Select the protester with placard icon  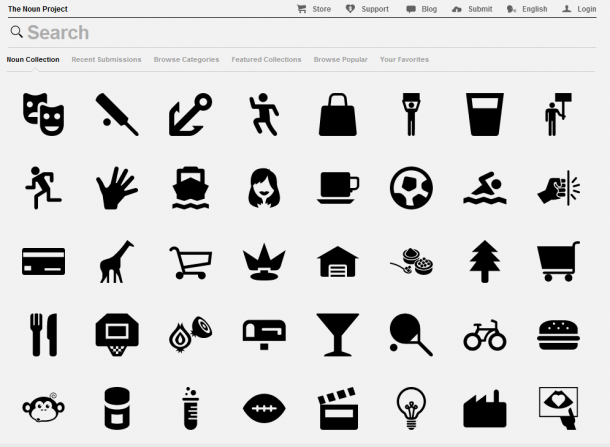coord(558,114)
